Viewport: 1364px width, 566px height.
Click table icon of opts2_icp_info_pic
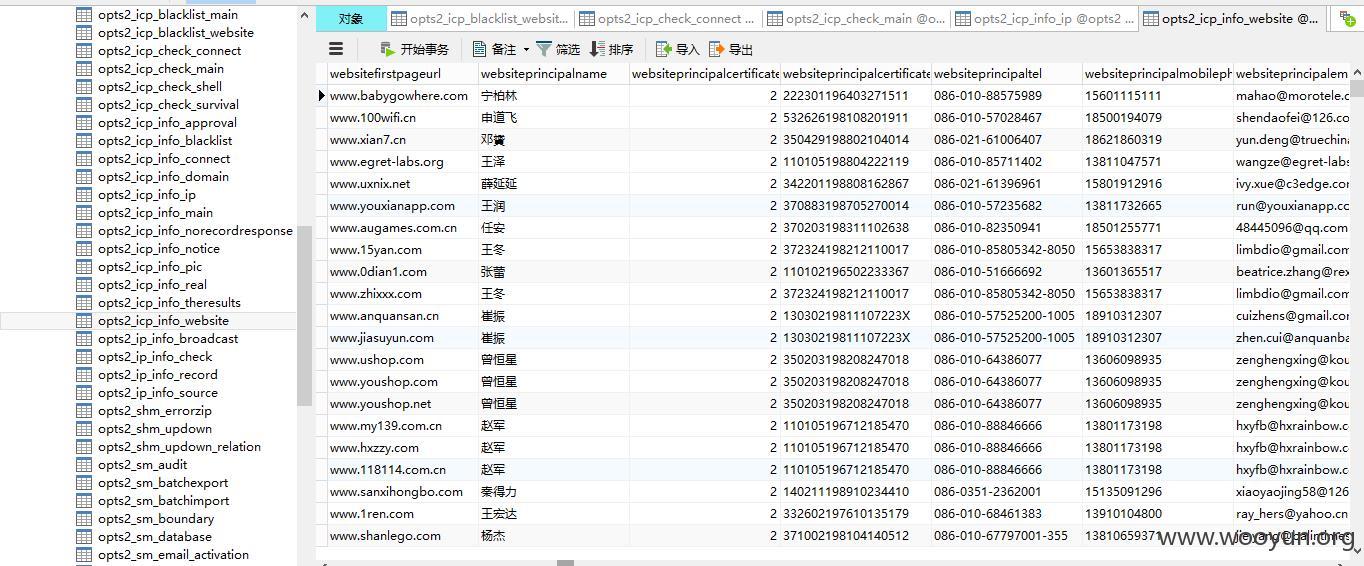[x=84, y=267]
